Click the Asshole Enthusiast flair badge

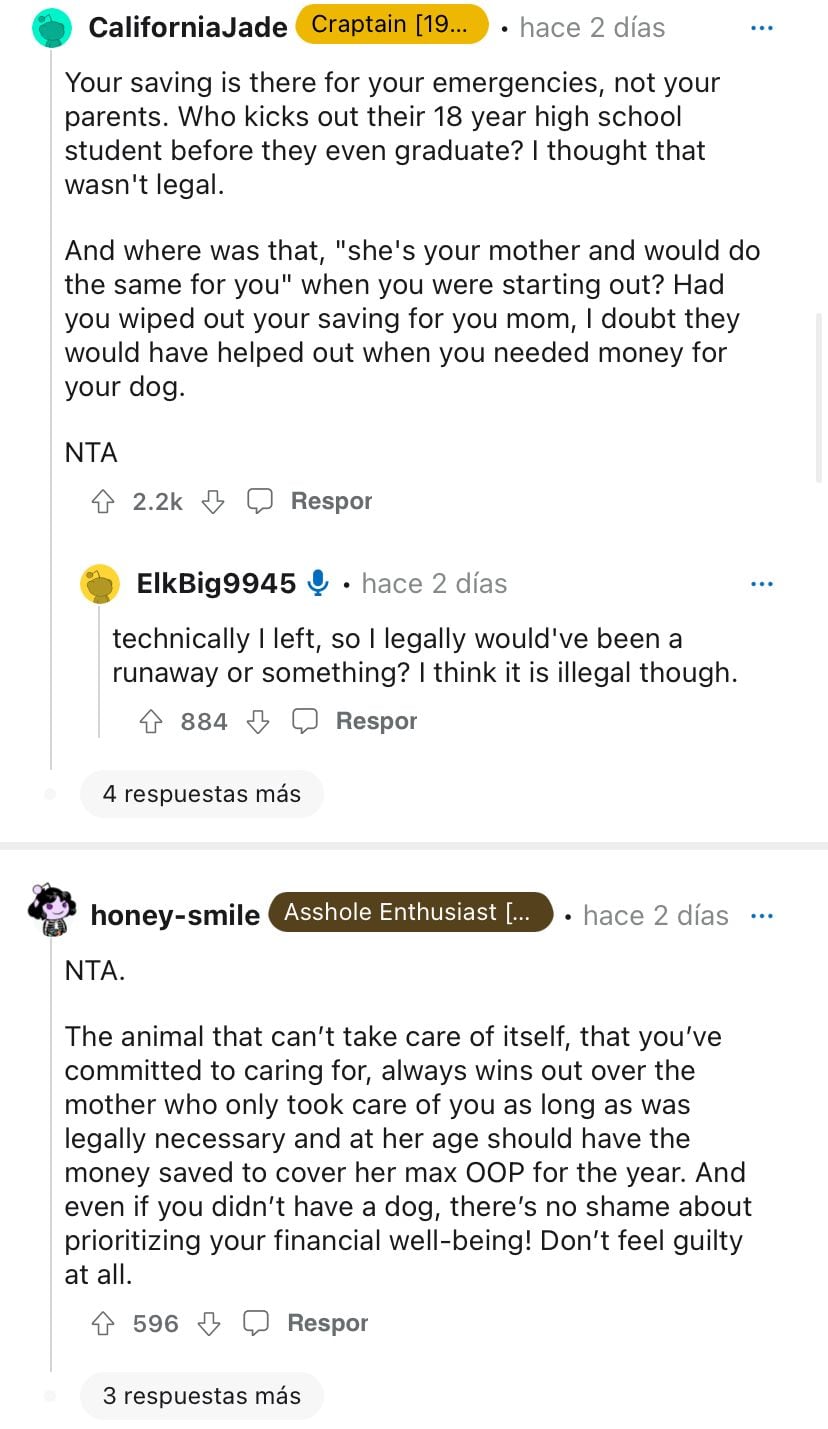(410, 912)
